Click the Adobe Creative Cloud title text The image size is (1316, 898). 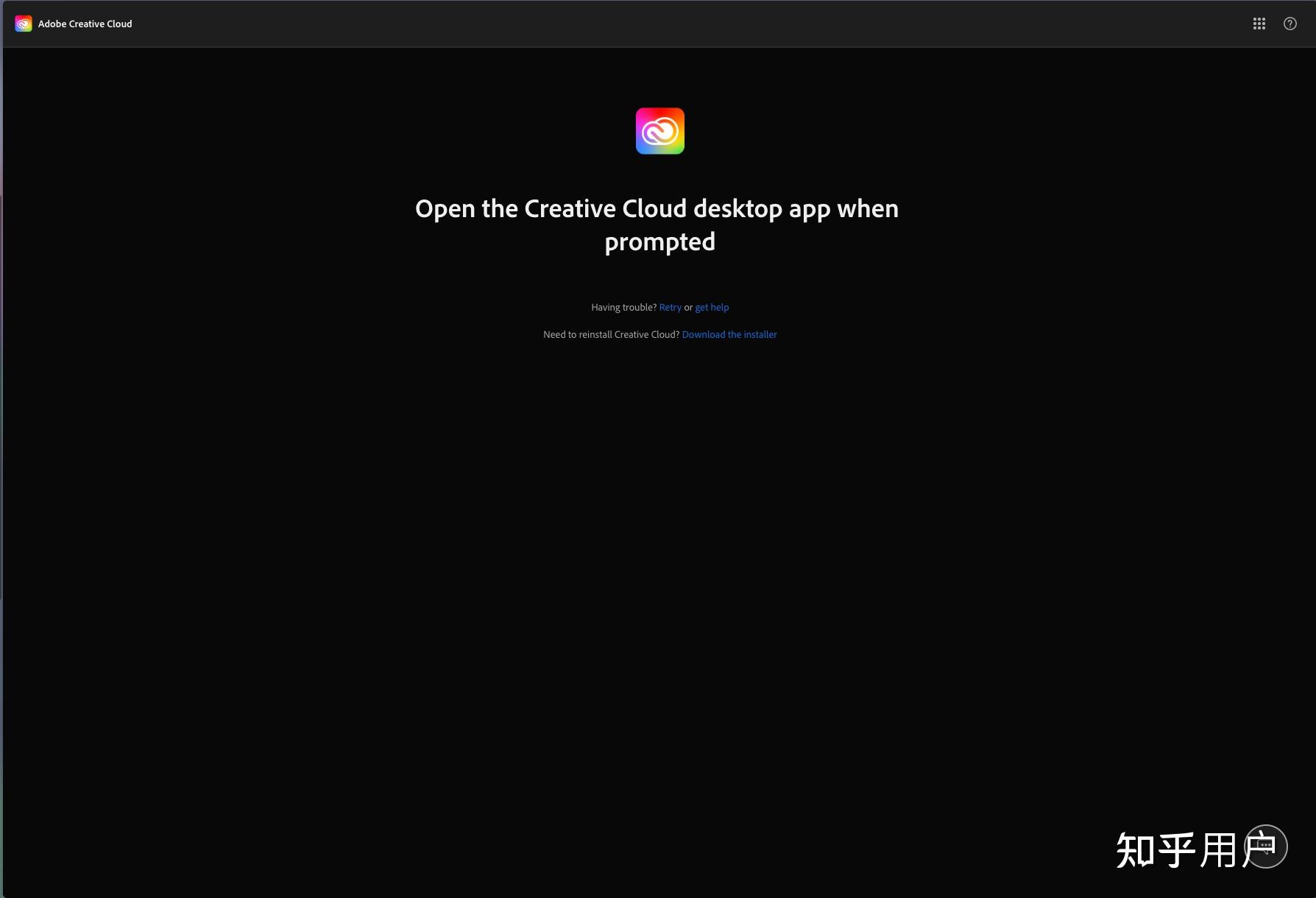[85, 23]
